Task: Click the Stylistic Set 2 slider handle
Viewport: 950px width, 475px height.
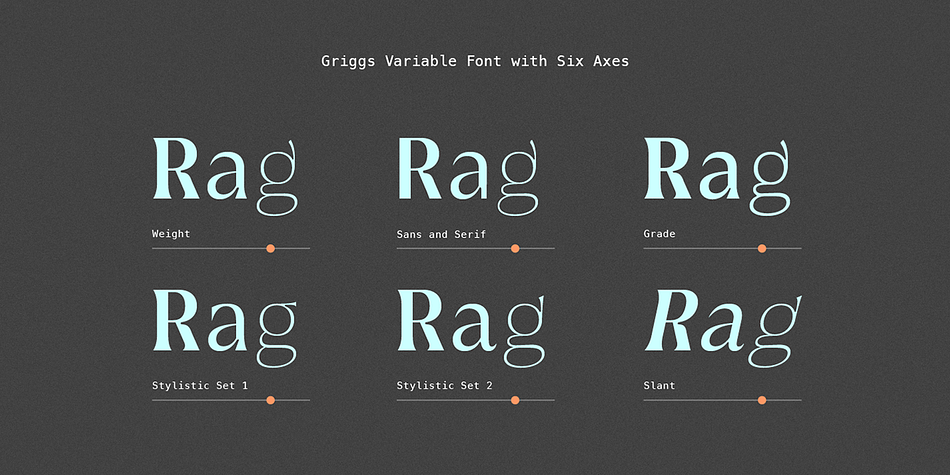Action: tap(515, 400)
